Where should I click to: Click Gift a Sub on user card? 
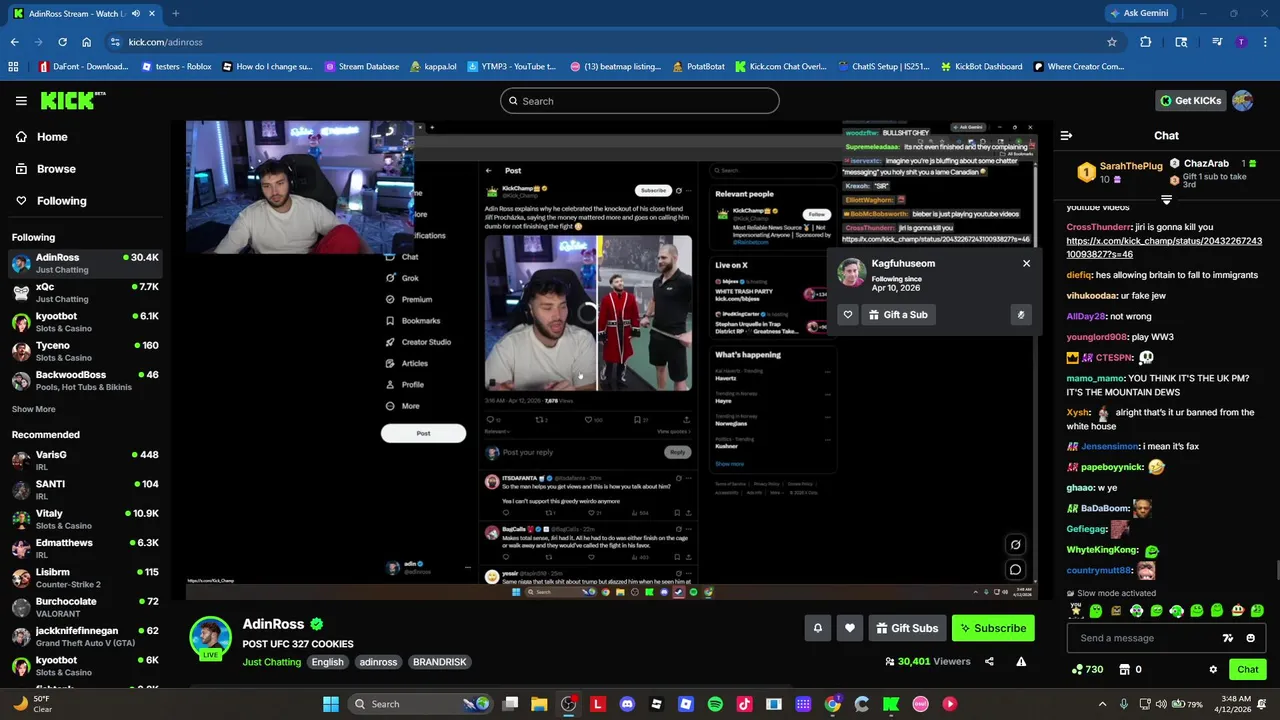click(x=898, y=314)
